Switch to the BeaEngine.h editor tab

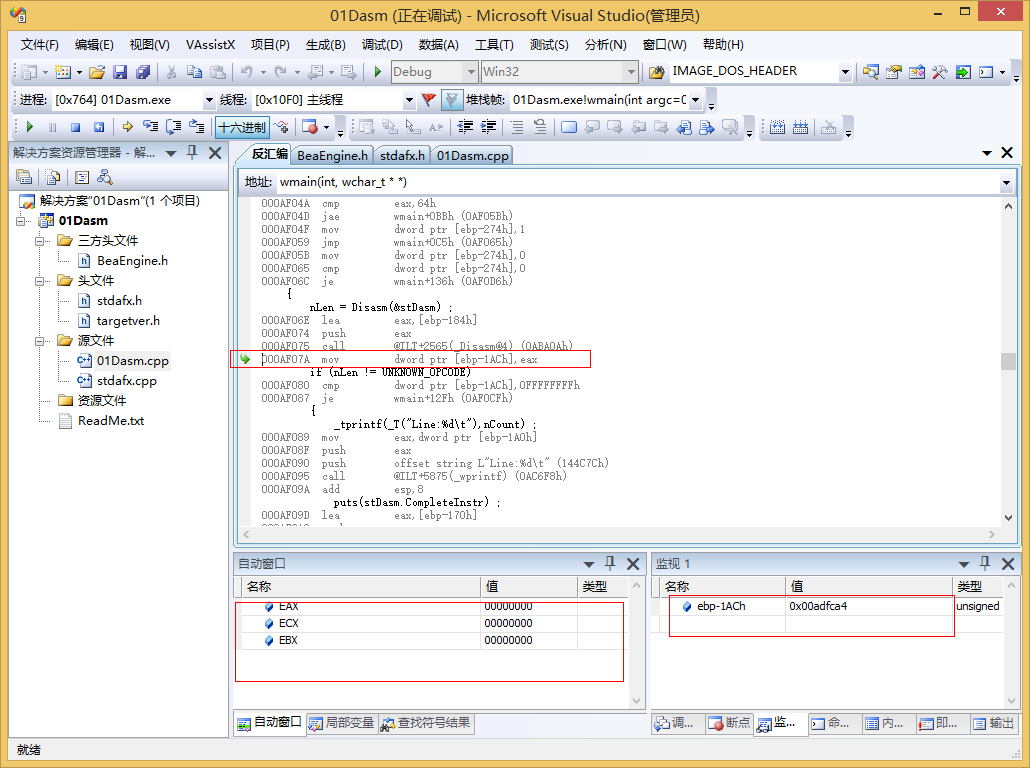coord(332,156)
